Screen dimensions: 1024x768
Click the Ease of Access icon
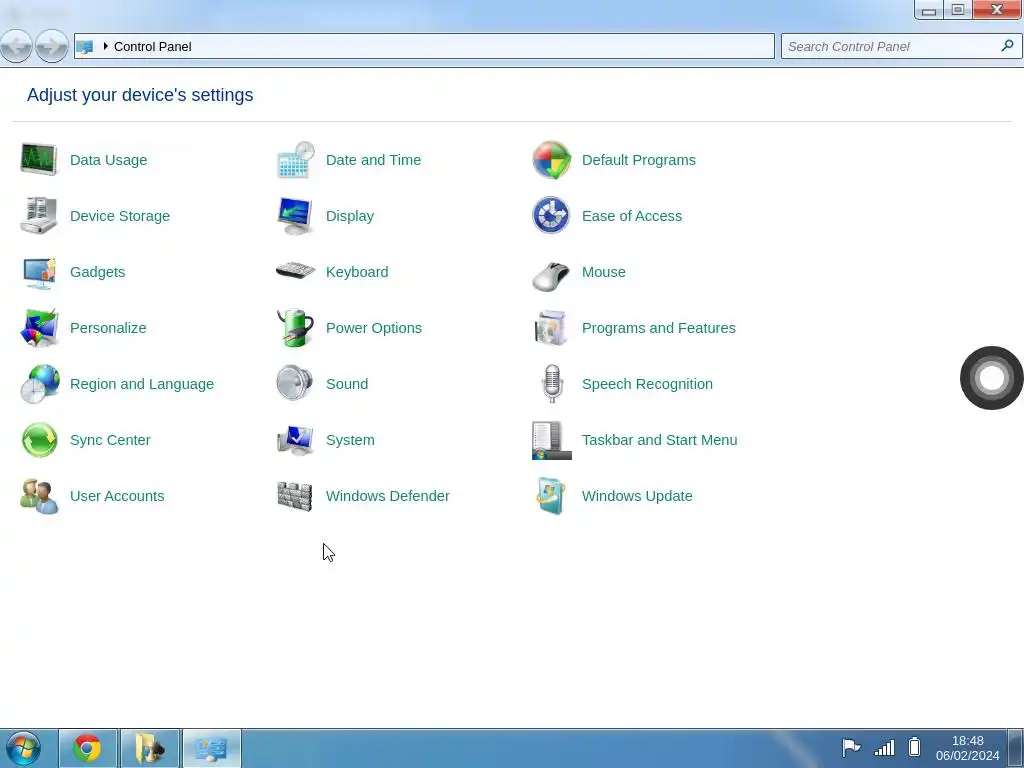551,216
